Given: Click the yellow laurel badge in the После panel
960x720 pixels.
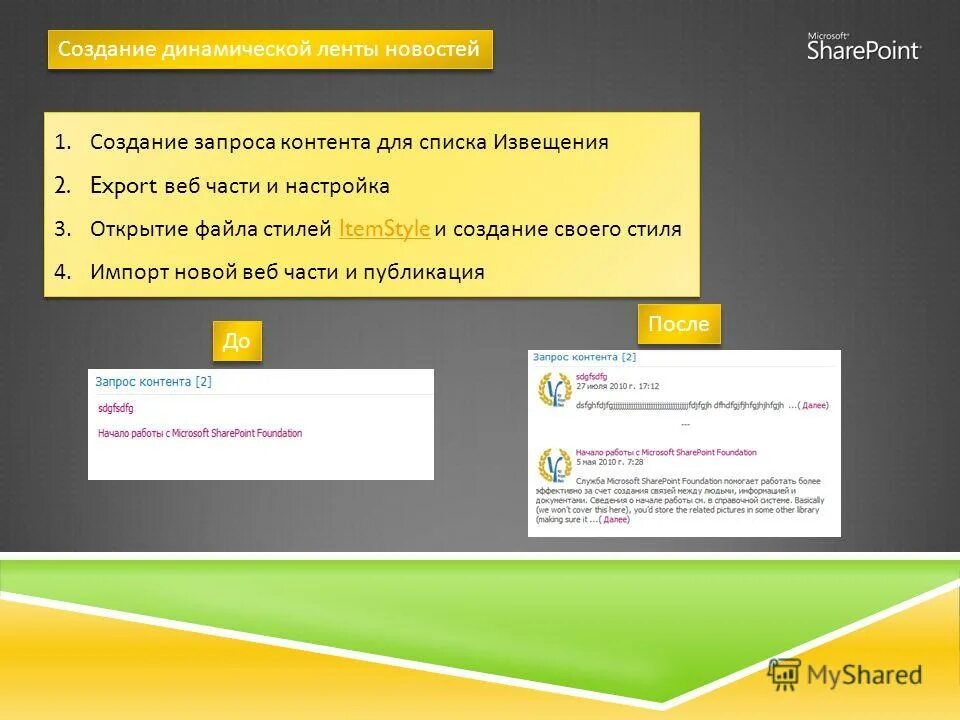Looking at the screenshot, I should [x=552, y=390].
